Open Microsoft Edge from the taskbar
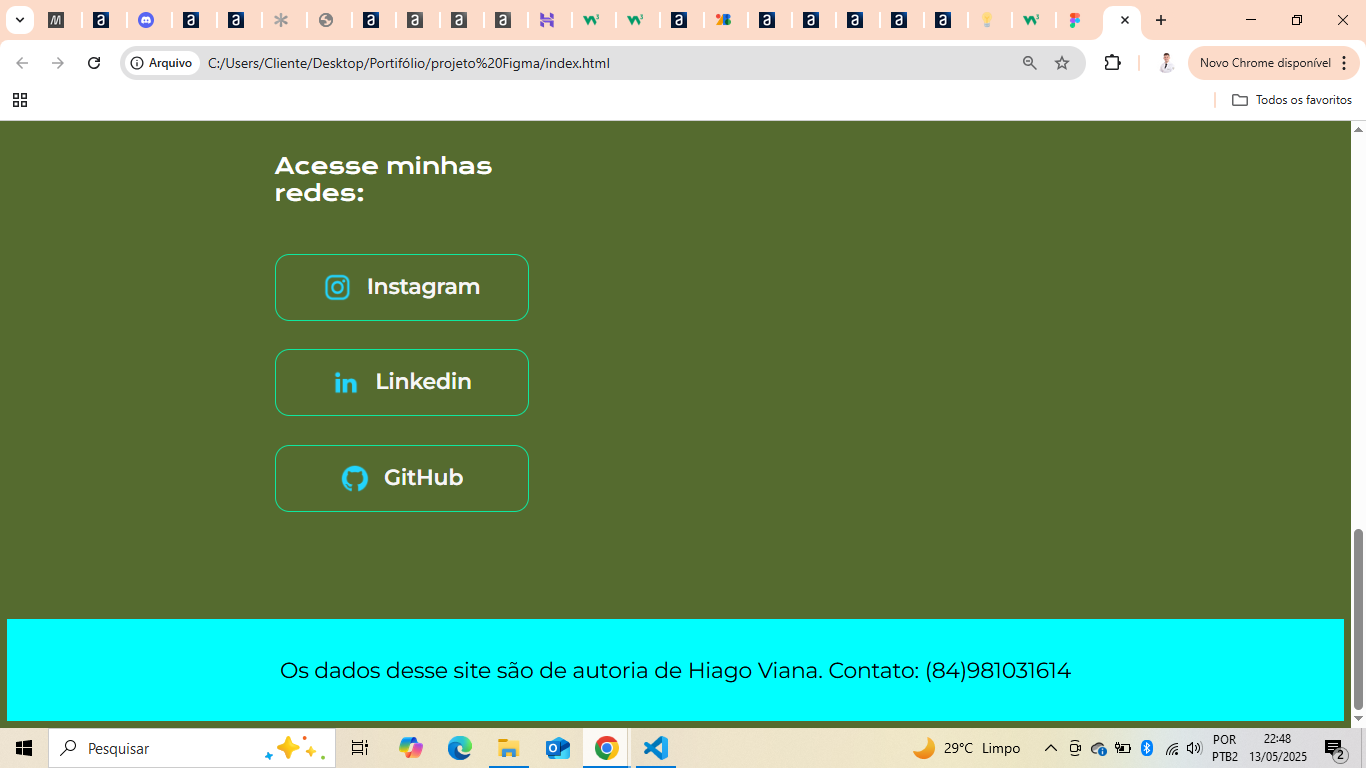 [459, 748]
